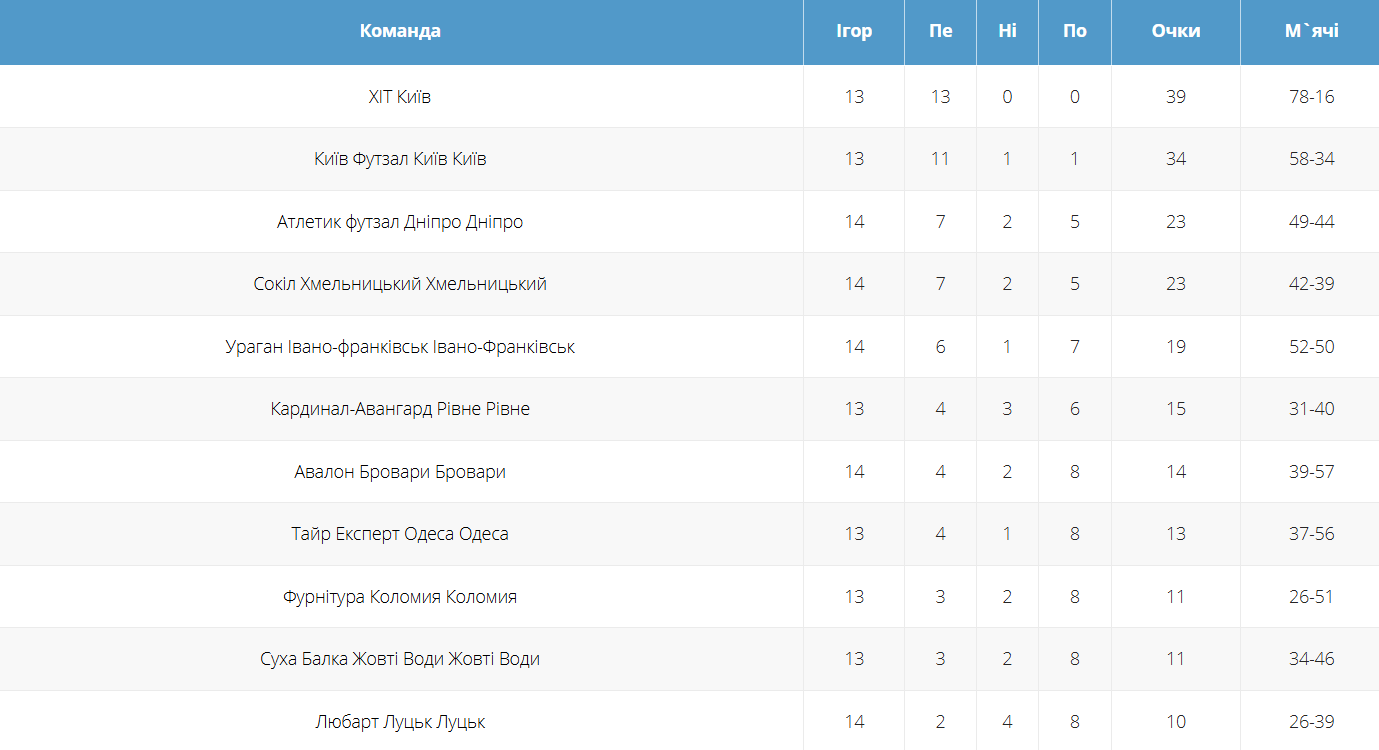This screenshot has width=1379, height=750.
Task: Click the Команда column header
Action: (x=400, y=31)
